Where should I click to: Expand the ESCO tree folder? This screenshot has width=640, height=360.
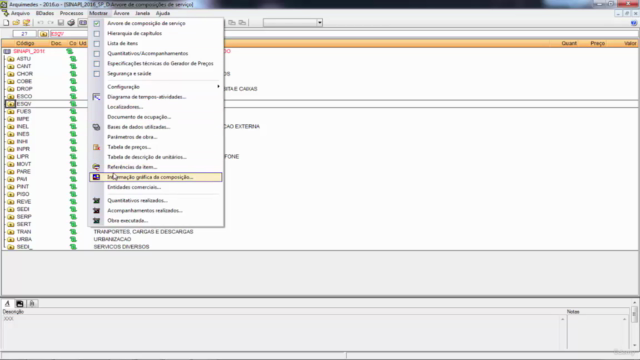tap(11, 97)
